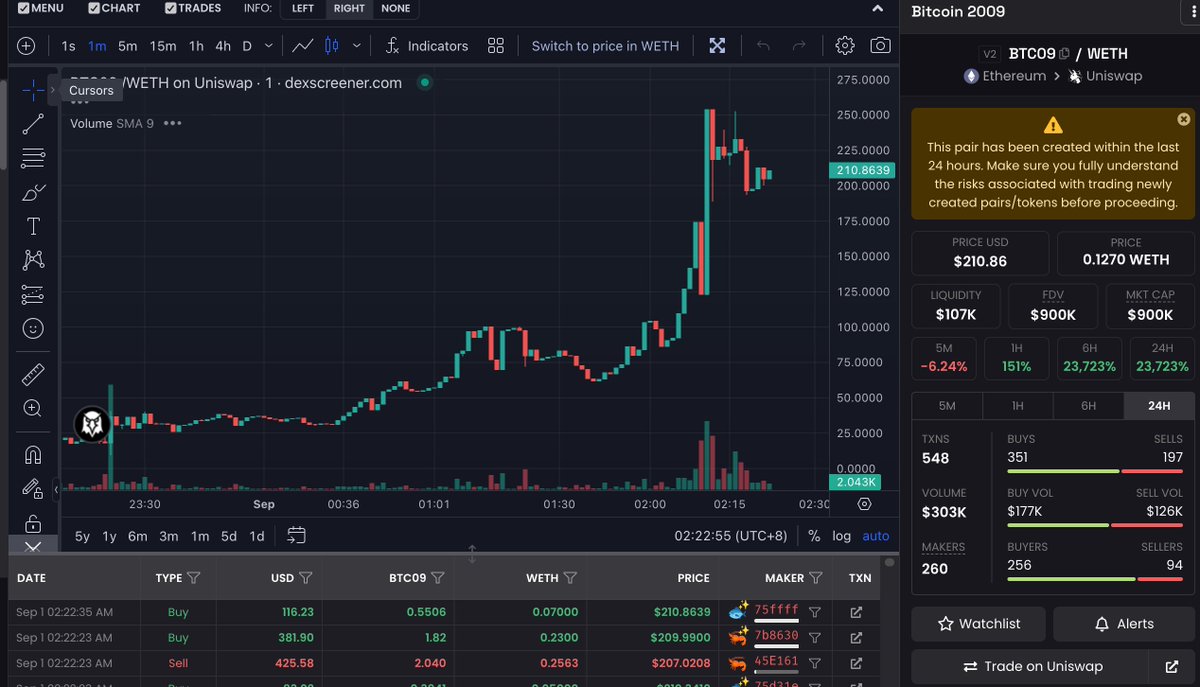Select the text annotation tool
The image size is (1200, 687).
point(32,226)
